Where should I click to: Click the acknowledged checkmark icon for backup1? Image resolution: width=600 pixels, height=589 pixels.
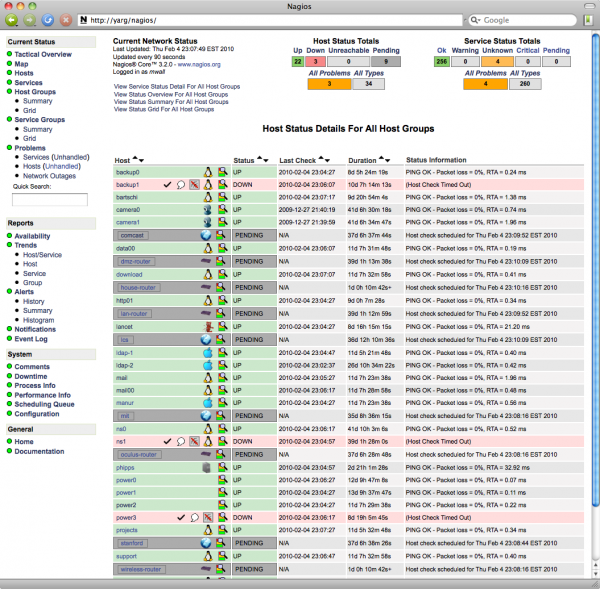tap(167, 185)
